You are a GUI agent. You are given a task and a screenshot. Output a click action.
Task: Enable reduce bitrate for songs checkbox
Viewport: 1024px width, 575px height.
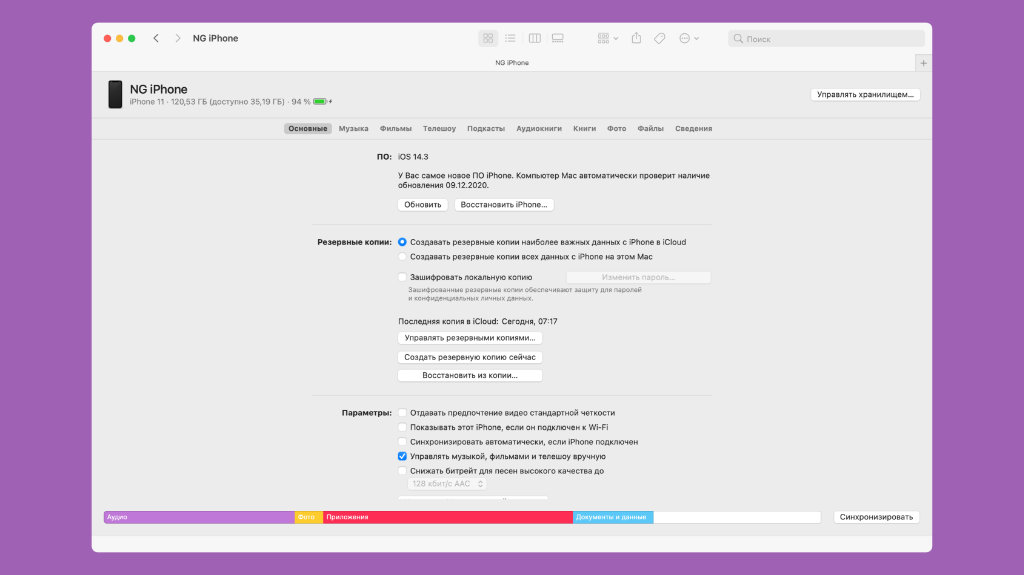[x=402, y=471]
